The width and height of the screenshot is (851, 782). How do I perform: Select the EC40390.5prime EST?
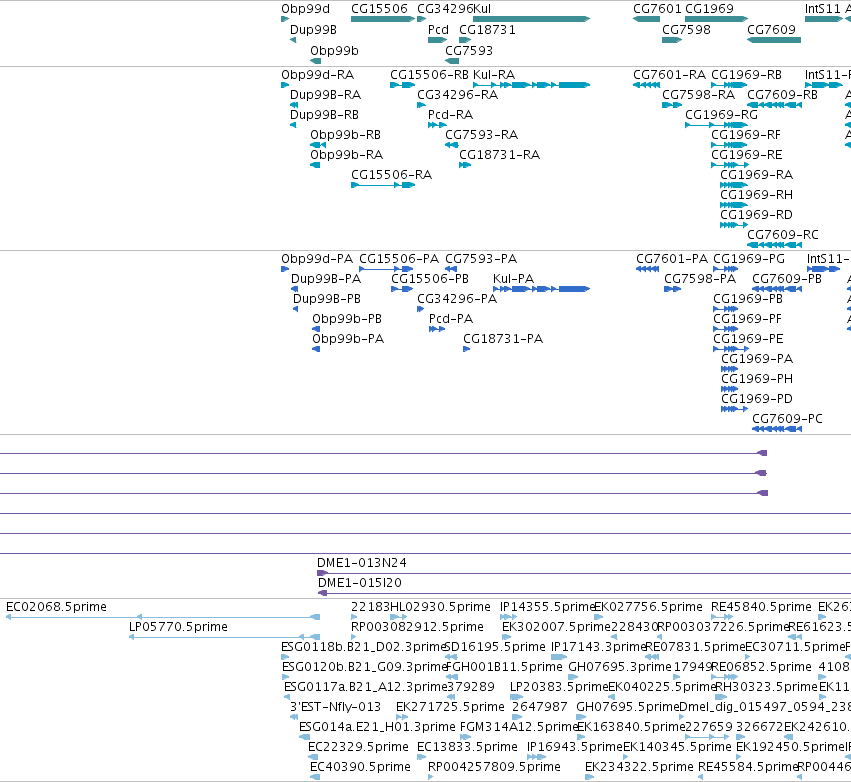(x=315, y=778)
